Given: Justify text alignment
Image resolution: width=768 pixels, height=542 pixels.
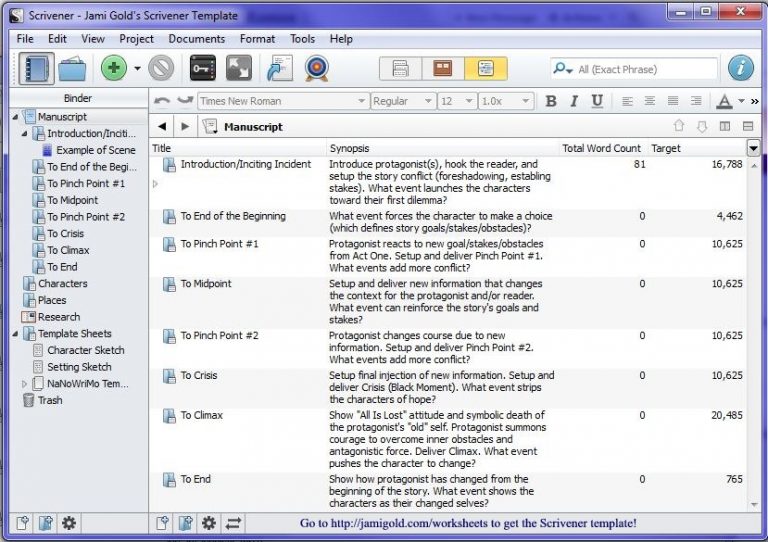Looking at the screenshot, I should (673, 101).
